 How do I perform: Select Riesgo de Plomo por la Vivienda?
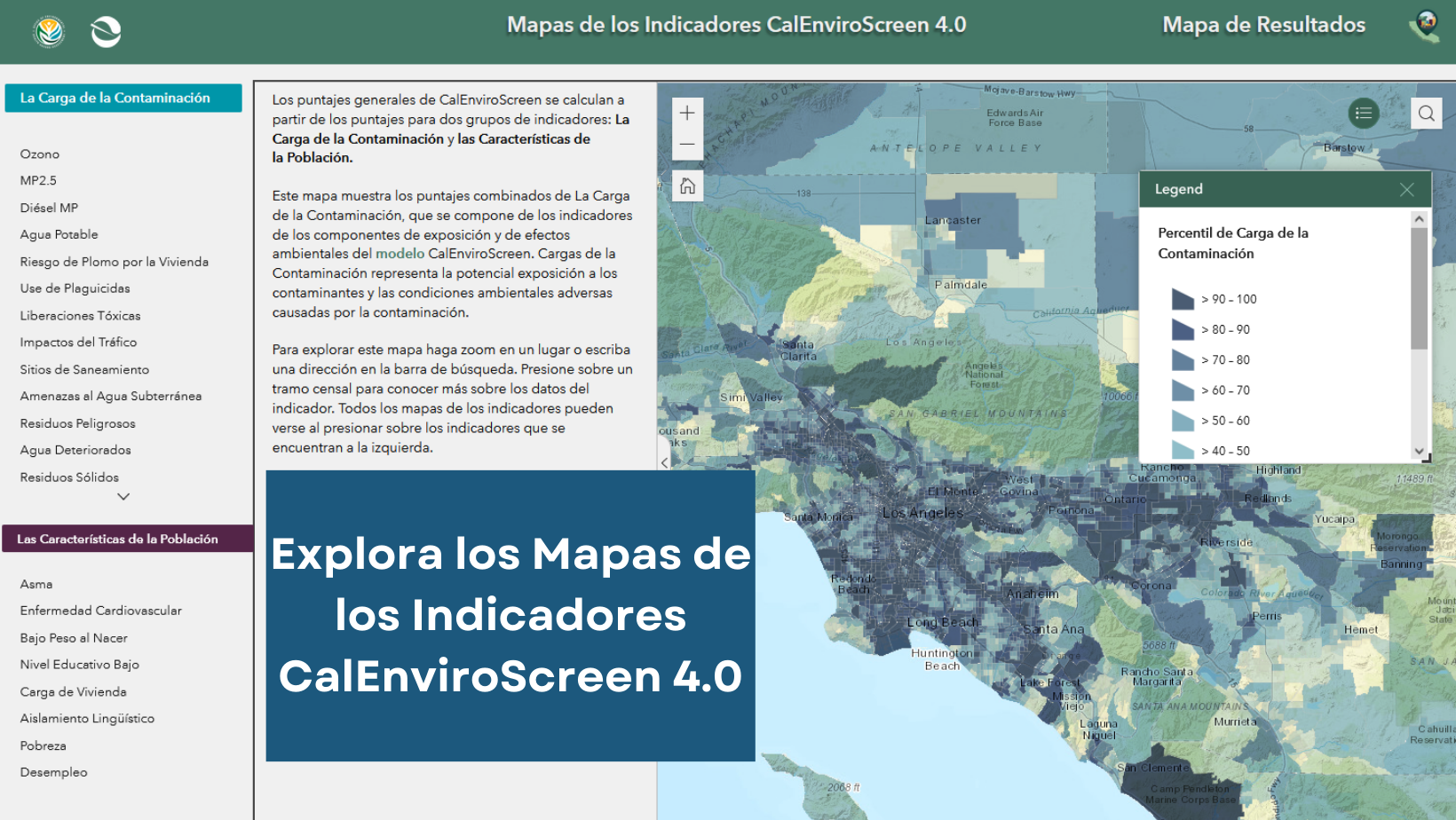click(115, 262)
